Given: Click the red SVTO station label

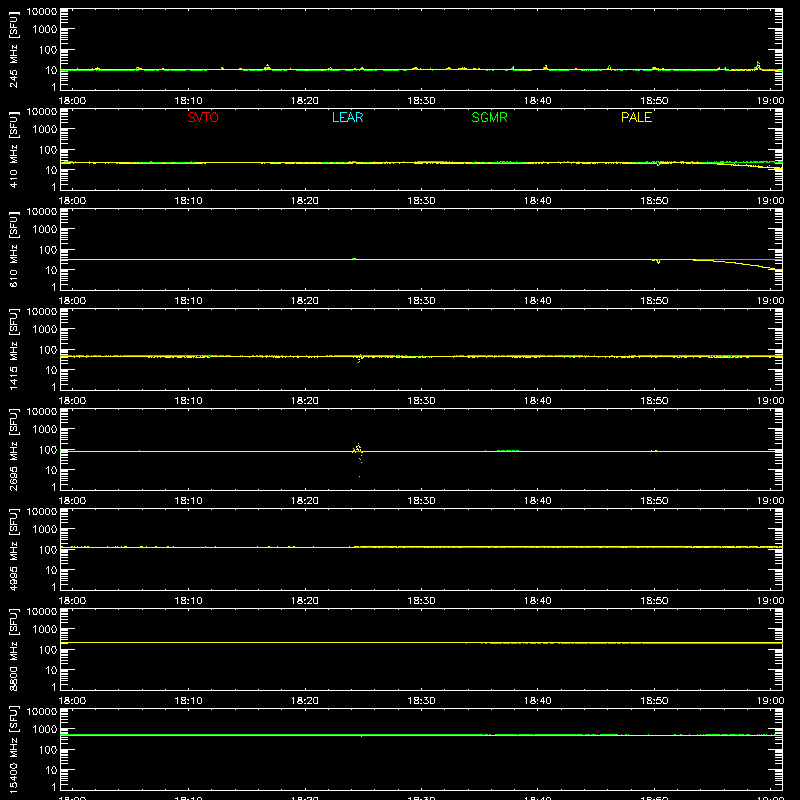Looking at the screenshot, I should click(203, 117).
